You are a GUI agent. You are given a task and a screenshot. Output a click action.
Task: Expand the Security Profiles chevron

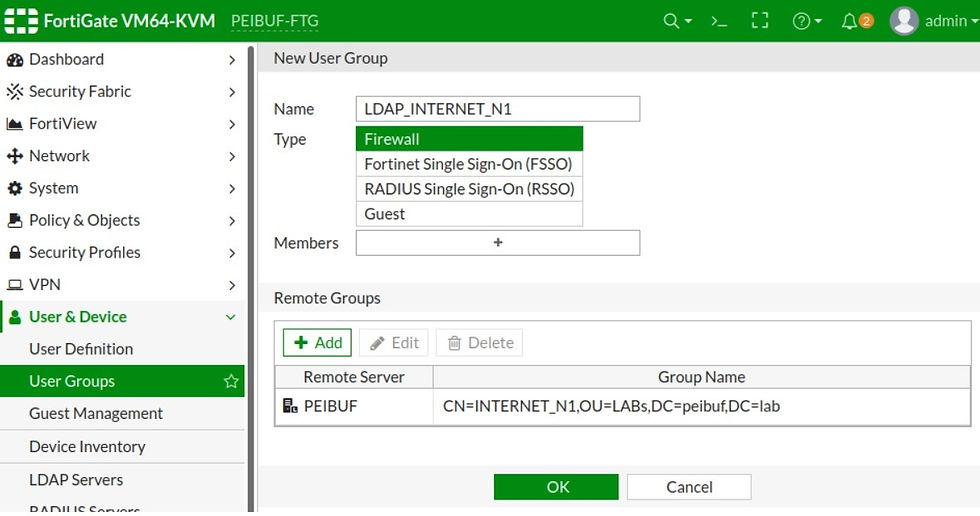[232, 253]
